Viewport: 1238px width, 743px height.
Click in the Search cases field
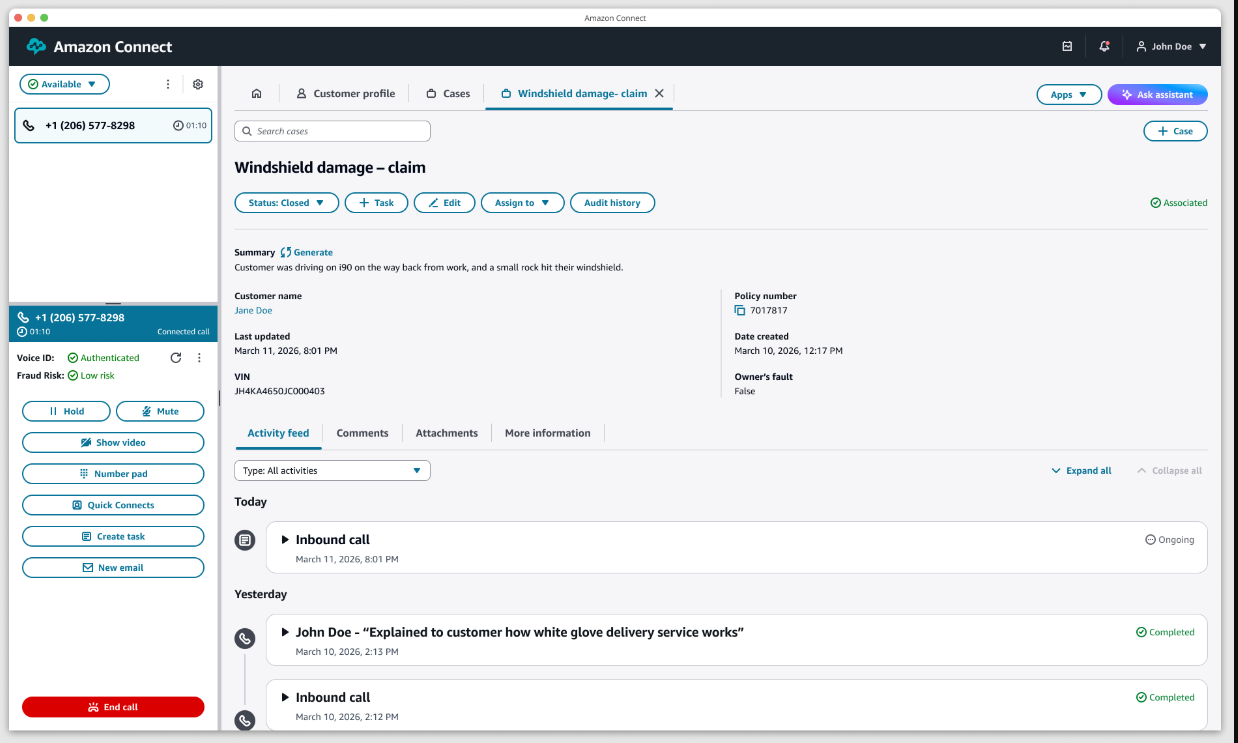coord(332,131)
